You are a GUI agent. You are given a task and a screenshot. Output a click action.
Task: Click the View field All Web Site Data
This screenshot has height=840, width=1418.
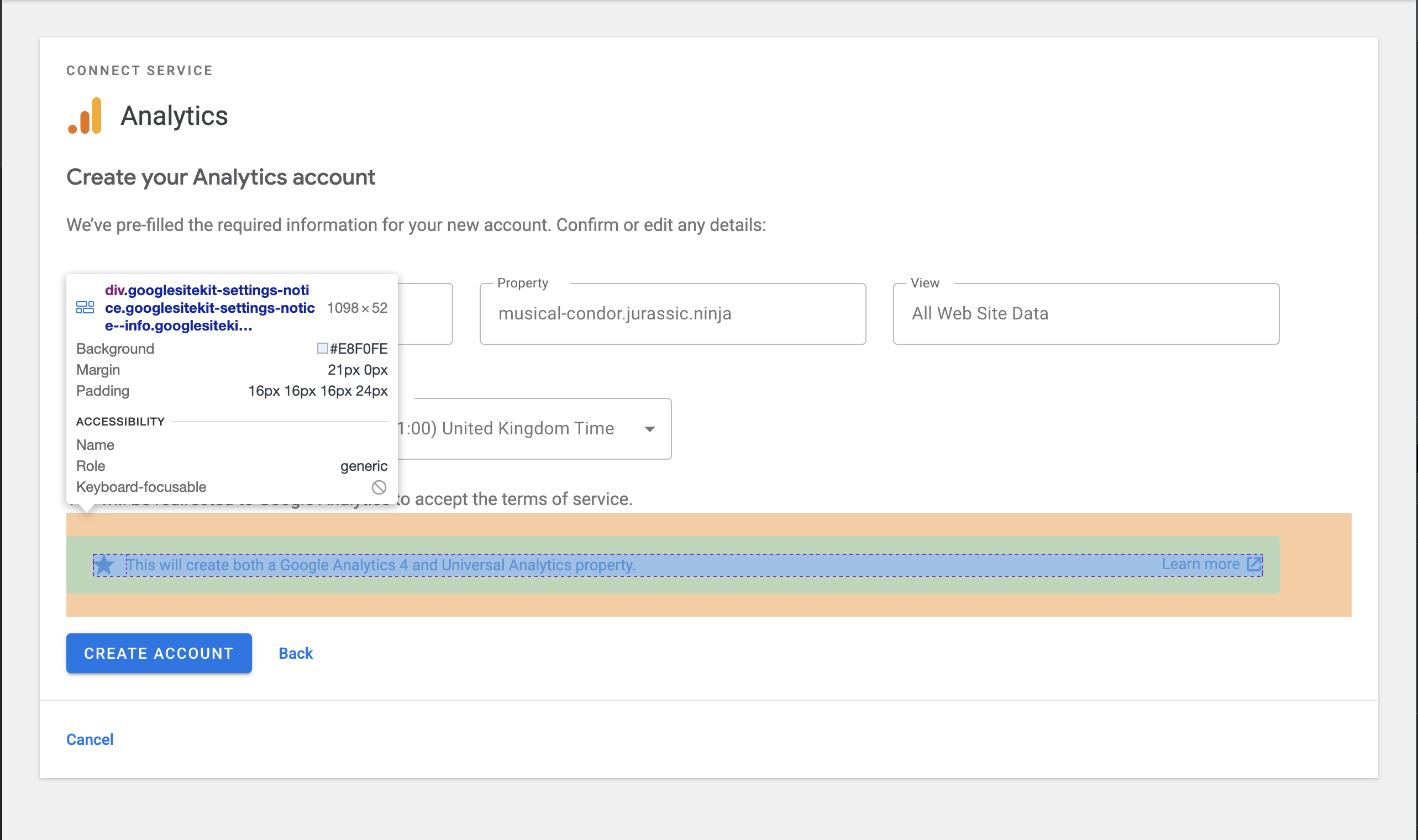pyautogui.click(x=1086, y=313)
